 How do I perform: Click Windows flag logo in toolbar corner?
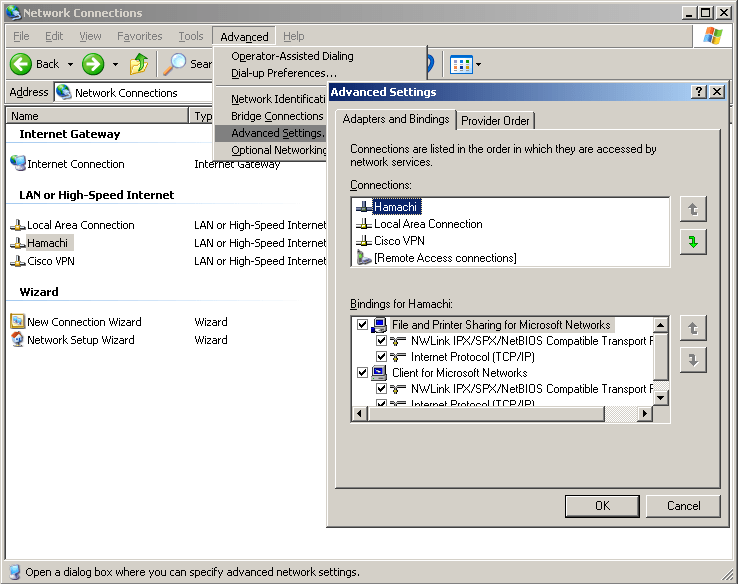tap(713, 36)
